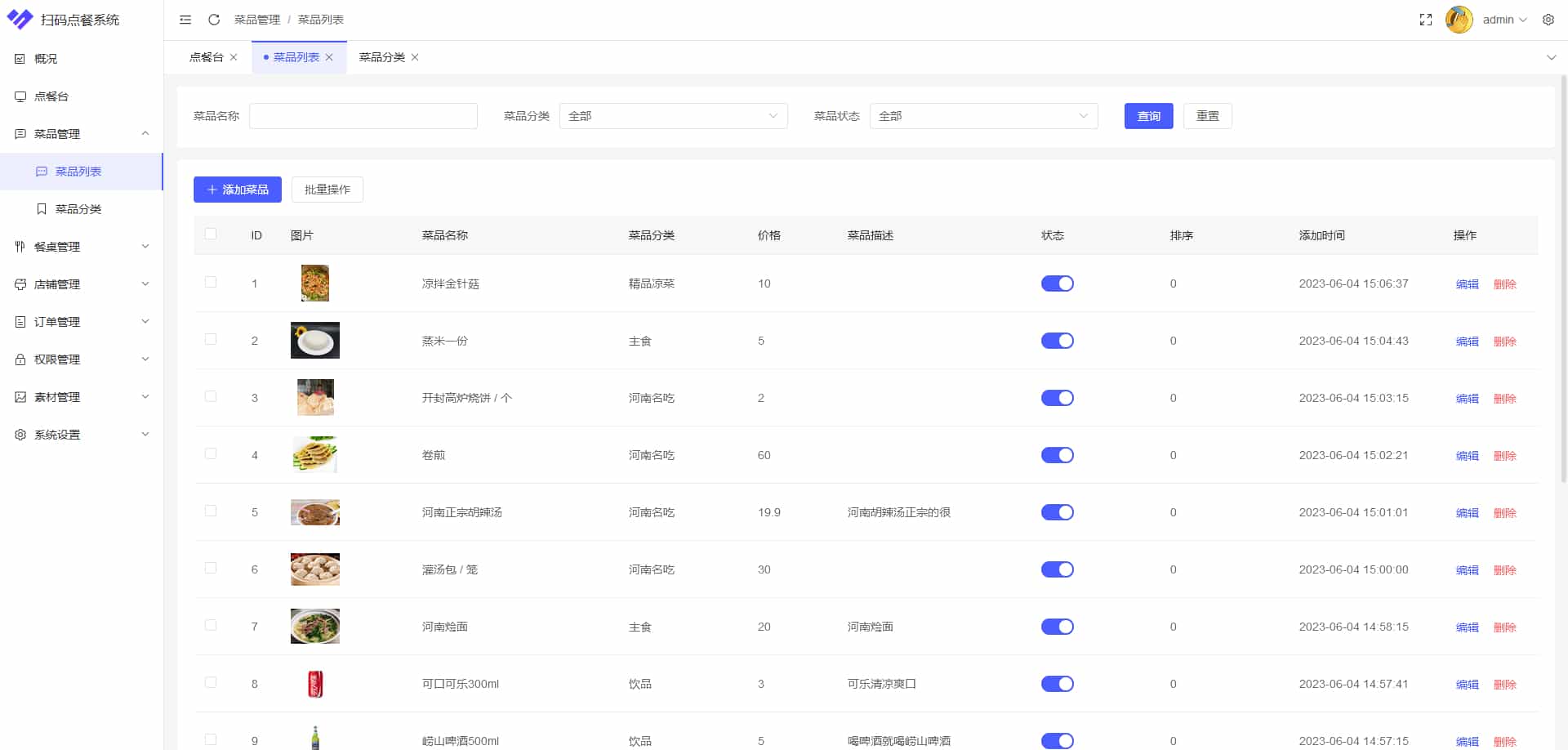Click inside the 菜品名称 input field
This screenshot has height=750, width=1568.
363,116
